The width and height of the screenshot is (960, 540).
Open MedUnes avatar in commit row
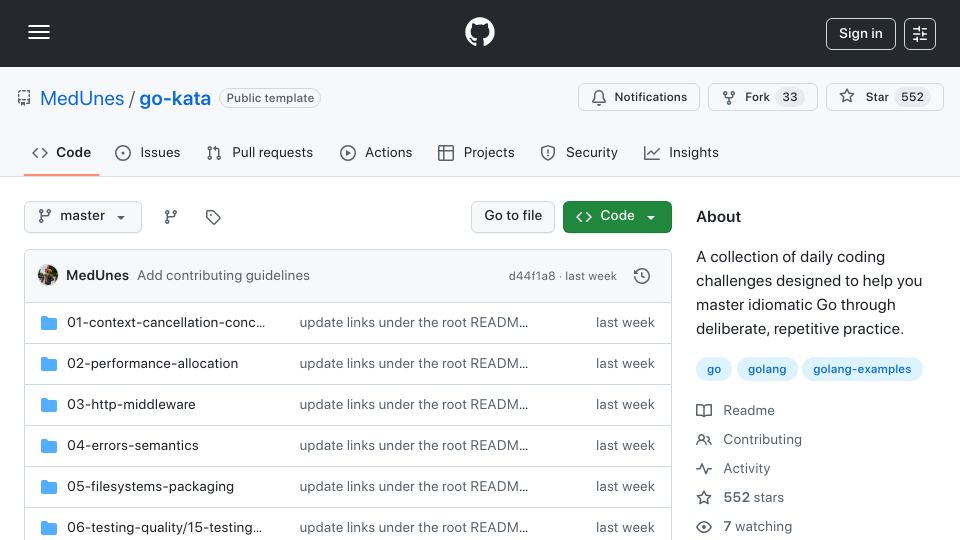click(48, 276)
